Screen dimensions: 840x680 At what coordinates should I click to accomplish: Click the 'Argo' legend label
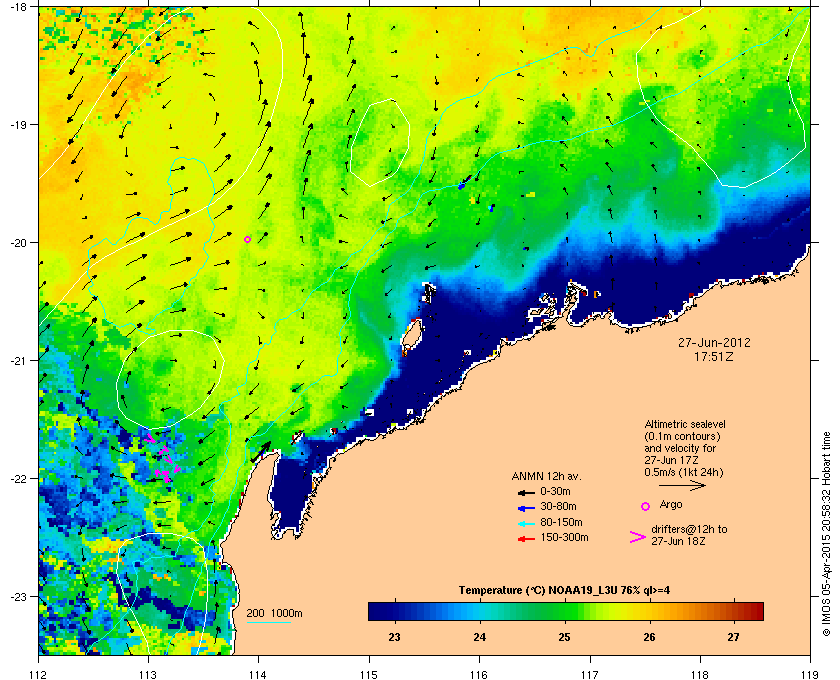[671, 504]
